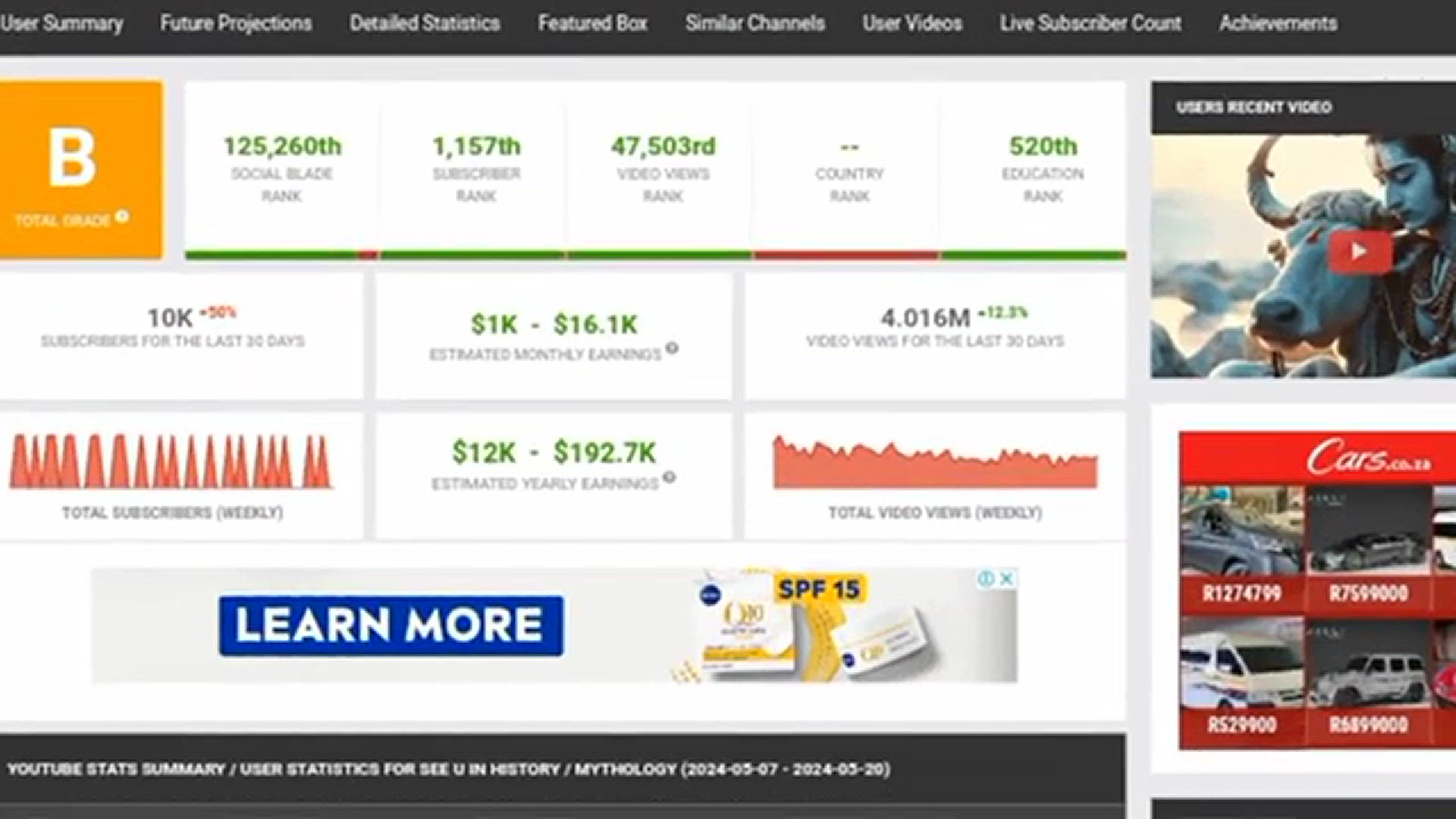Click the AdChoices info icon on banner
Viewport: 1456px width, 819px height.
(986, 579)
